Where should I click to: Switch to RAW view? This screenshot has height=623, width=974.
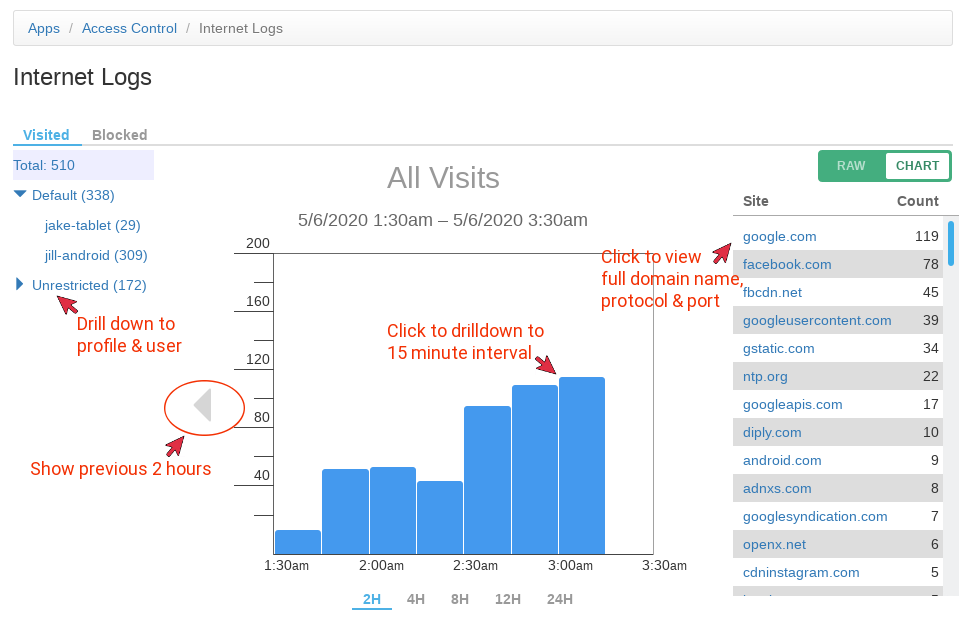(x=851, y=166)
